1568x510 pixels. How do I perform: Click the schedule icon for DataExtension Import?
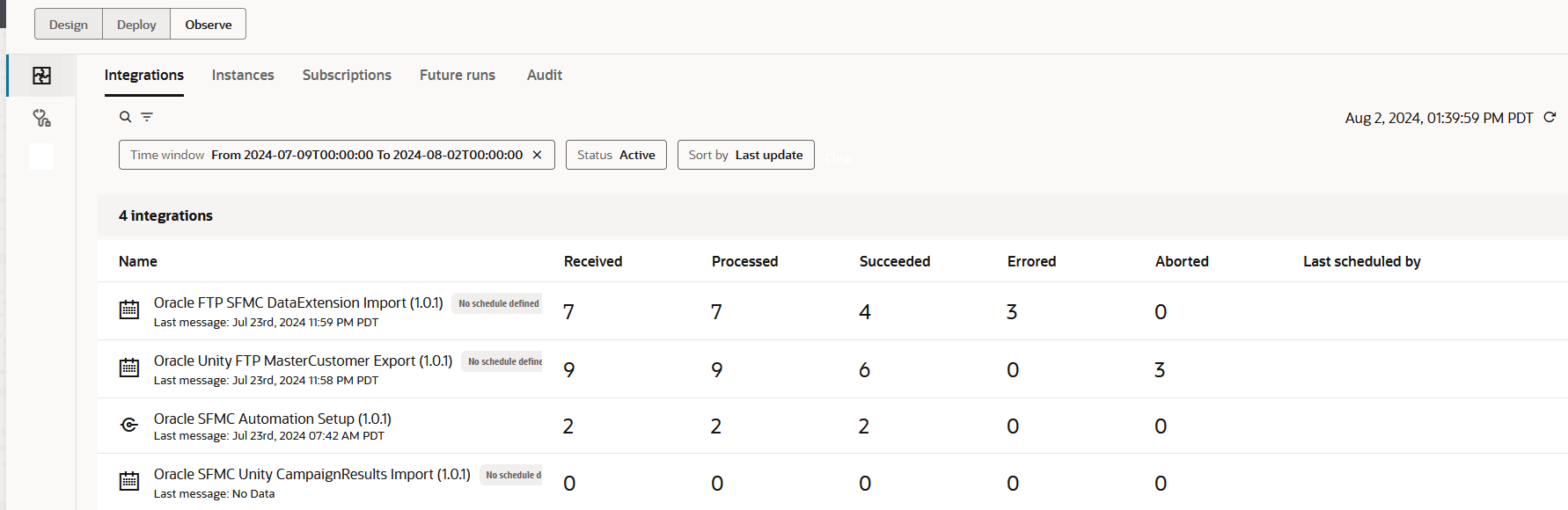[x=129, y=310]
